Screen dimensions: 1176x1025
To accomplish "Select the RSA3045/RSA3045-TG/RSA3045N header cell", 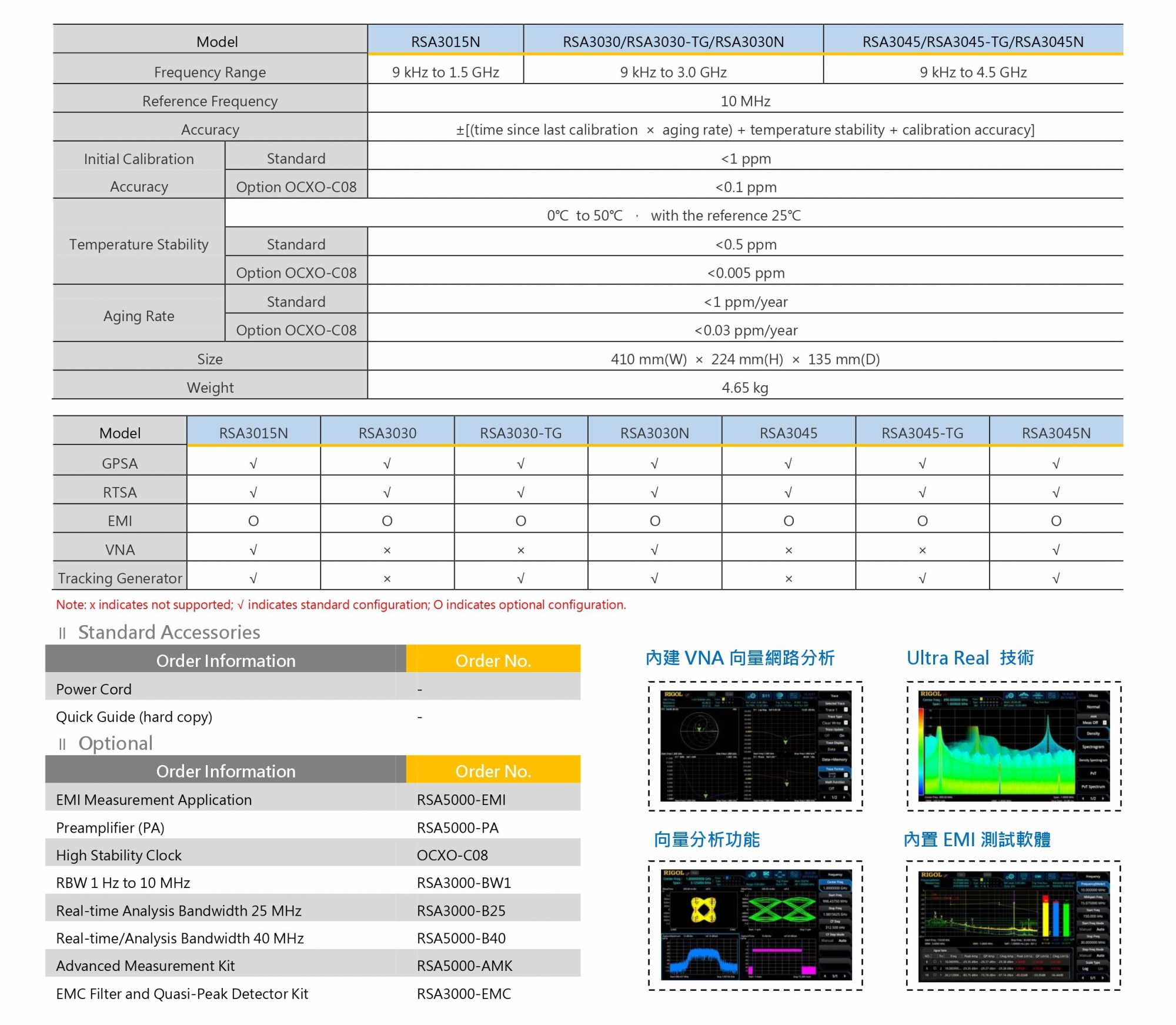I will [x=973, y=40].
